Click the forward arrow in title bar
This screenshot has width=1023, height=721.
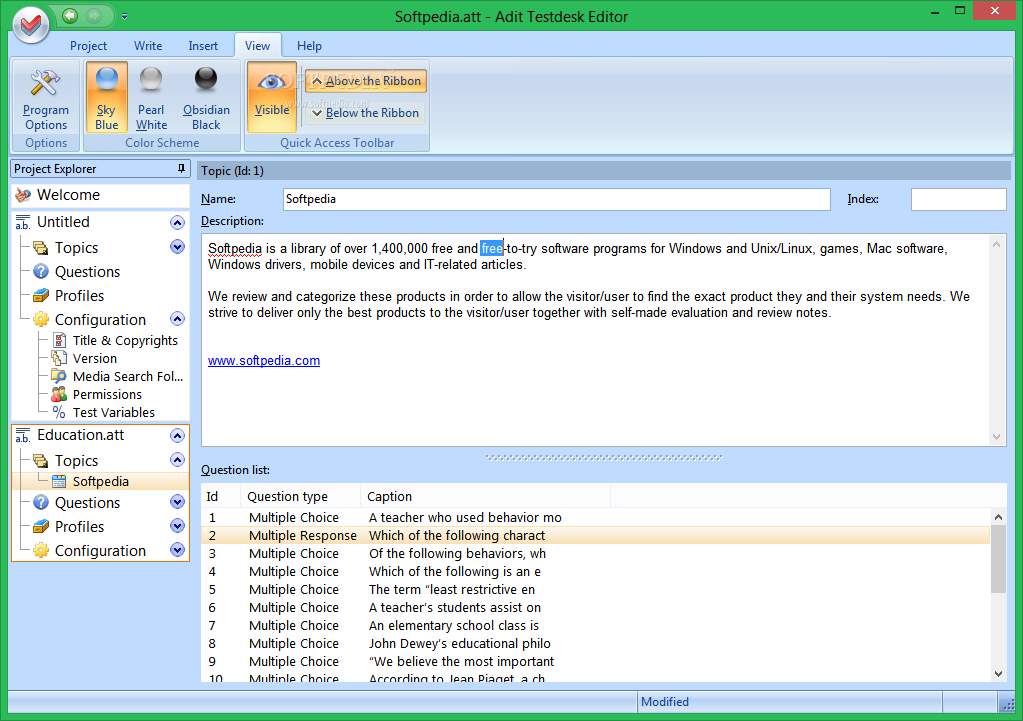(x=94, y=16)
